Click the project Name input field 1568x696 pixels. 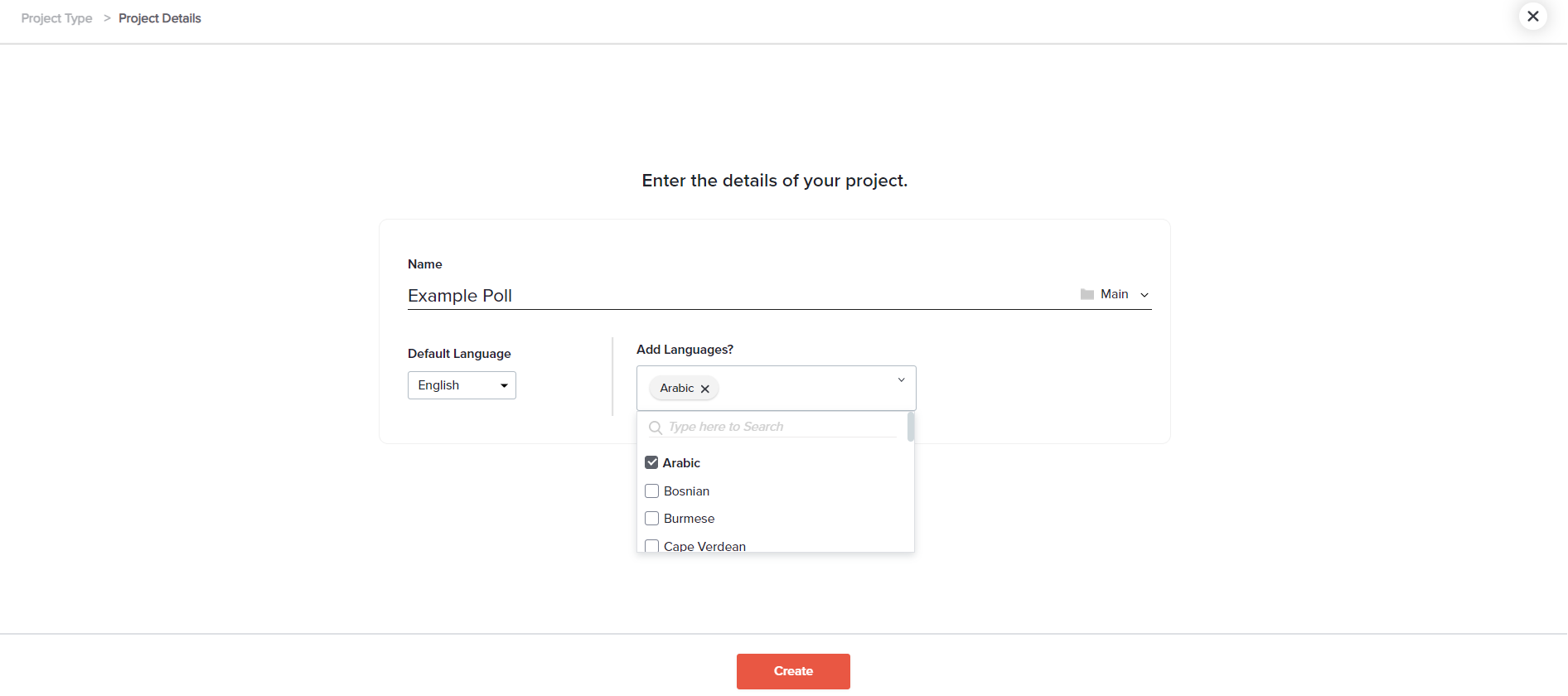pos(738,296)
